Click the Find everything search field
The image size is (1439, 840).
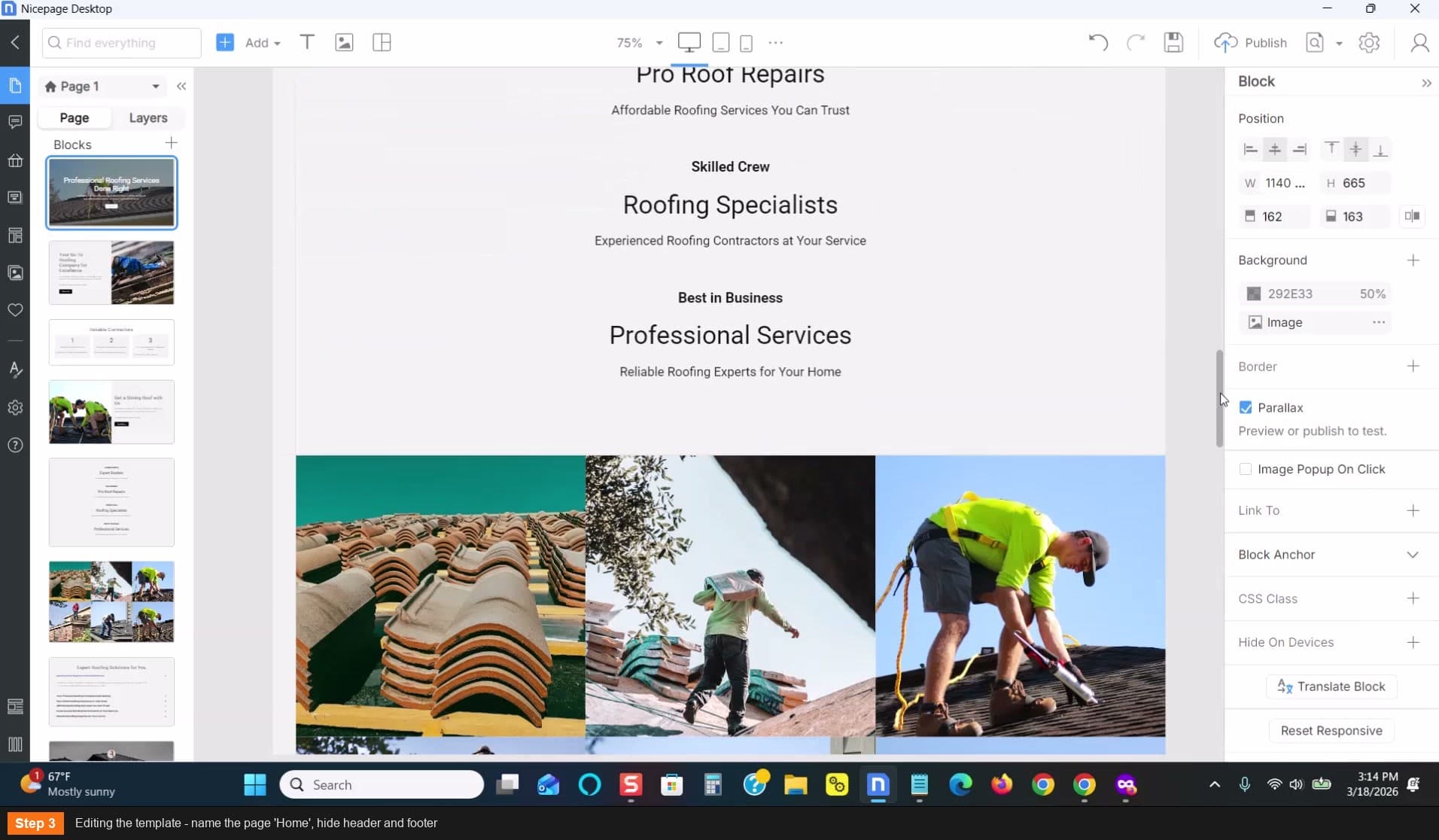point(122,43)
